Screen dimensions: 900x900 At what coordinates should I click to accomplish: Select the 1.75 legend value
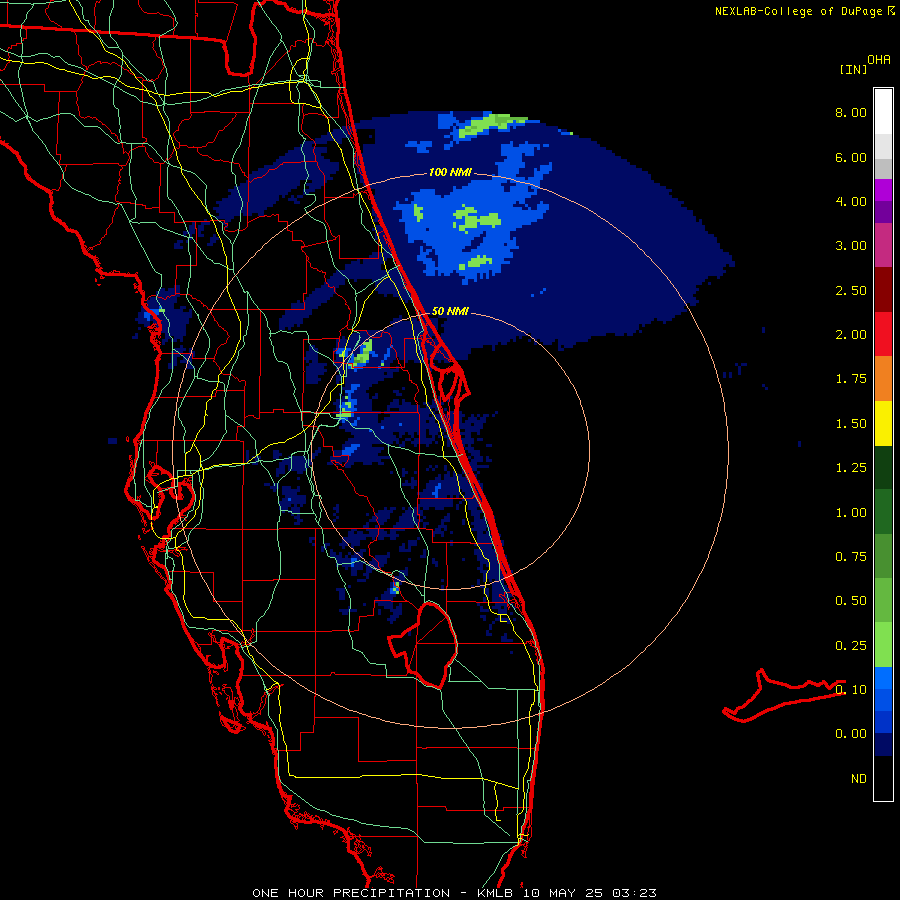[851, 379]
